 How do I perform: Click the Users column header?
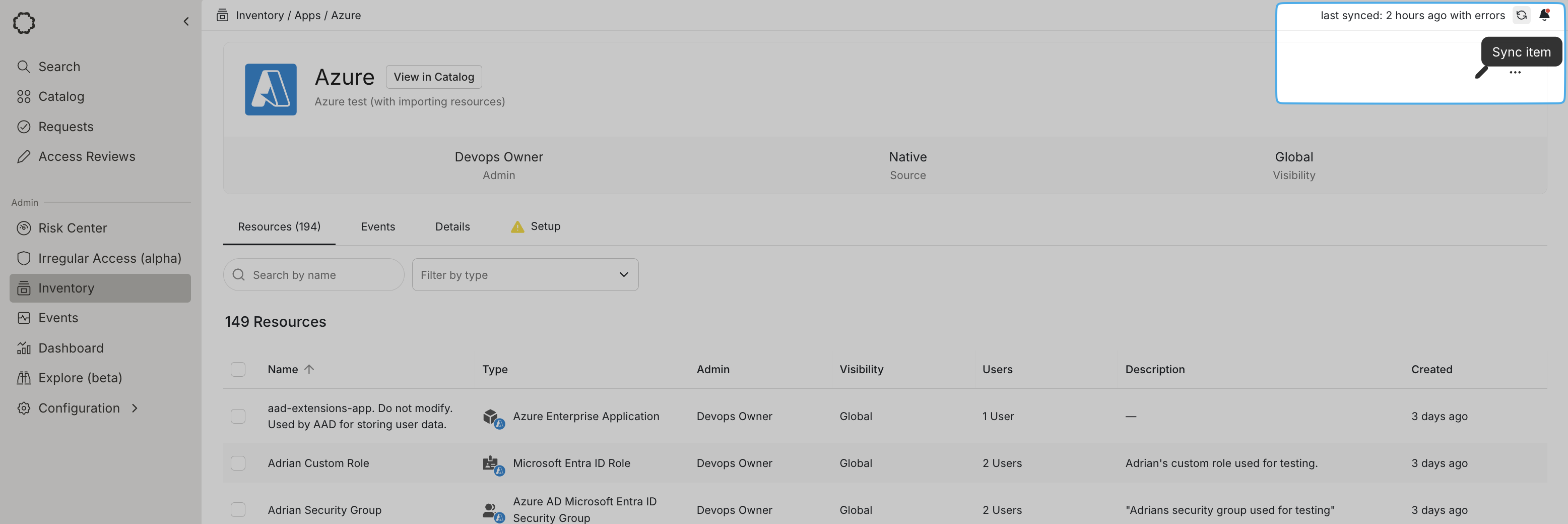[997, 369]
